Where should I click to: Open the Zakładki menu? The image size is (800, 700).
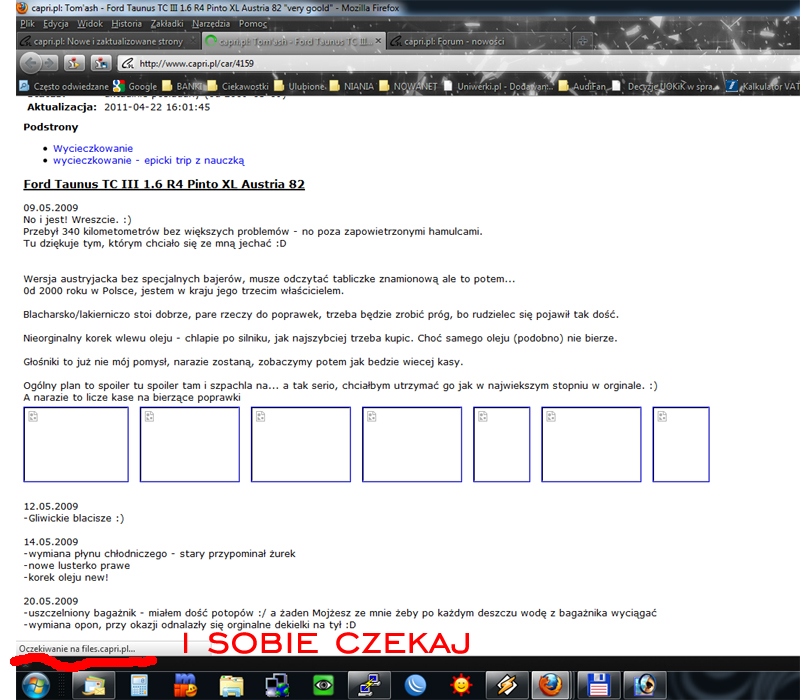(x=167, y=23)
